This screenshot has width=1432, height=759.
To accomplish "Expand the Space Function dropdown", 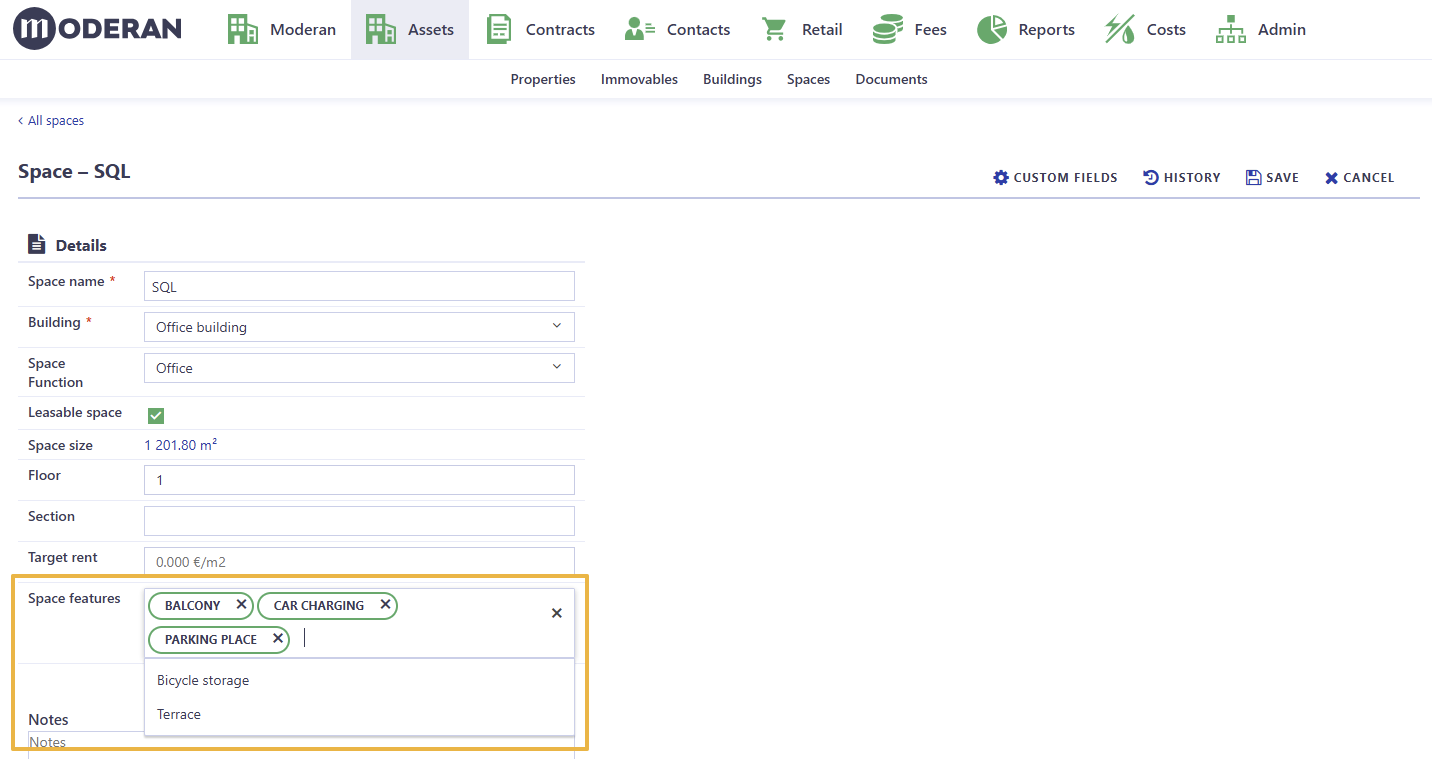I will [x=359, y=368].
